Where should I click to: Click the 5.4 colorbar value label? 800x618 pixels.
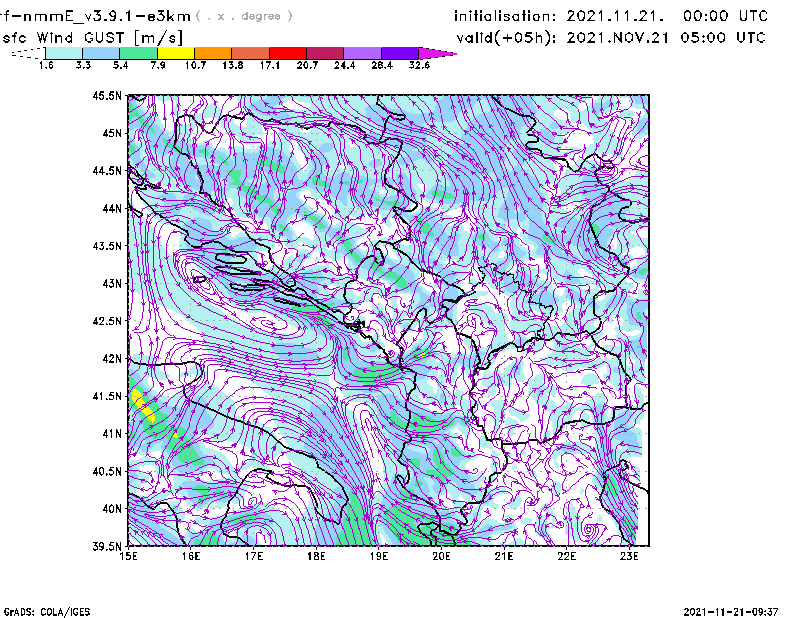tap(120, 65)
